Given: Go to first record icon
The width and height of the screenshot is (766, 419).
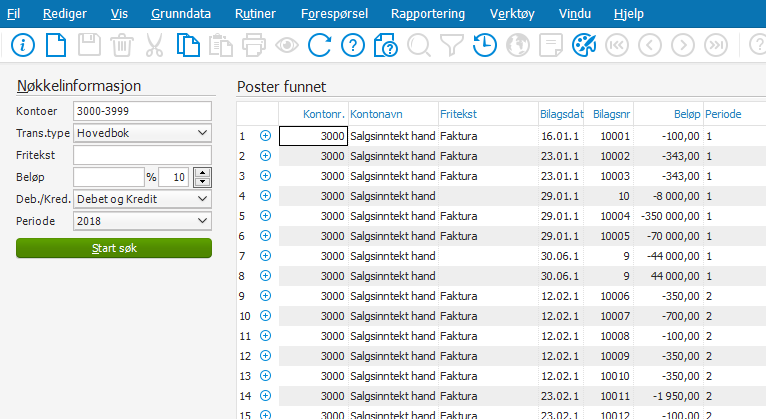Looking at the screenshot, I should pos(617,45).
